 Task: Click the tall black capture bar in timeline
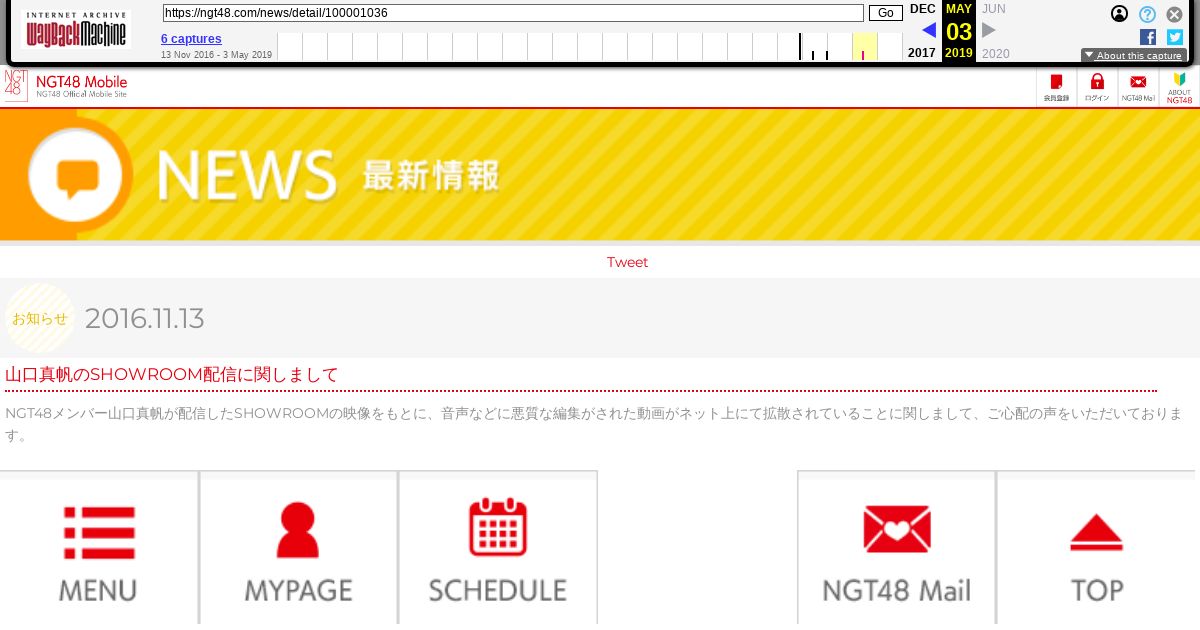pyautogui.click(x=800, y=47)
